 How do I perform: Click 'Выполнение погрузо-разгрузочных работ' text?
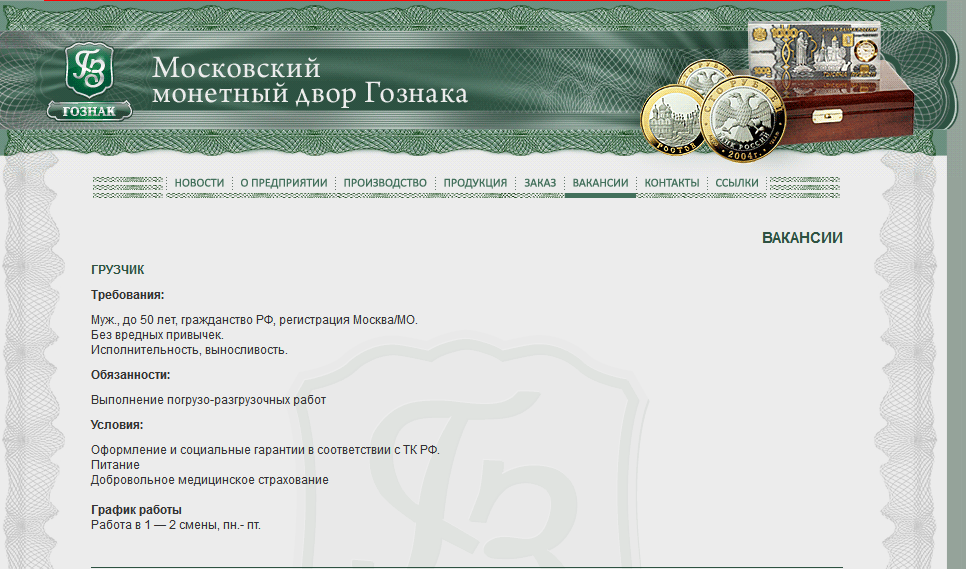208,400
